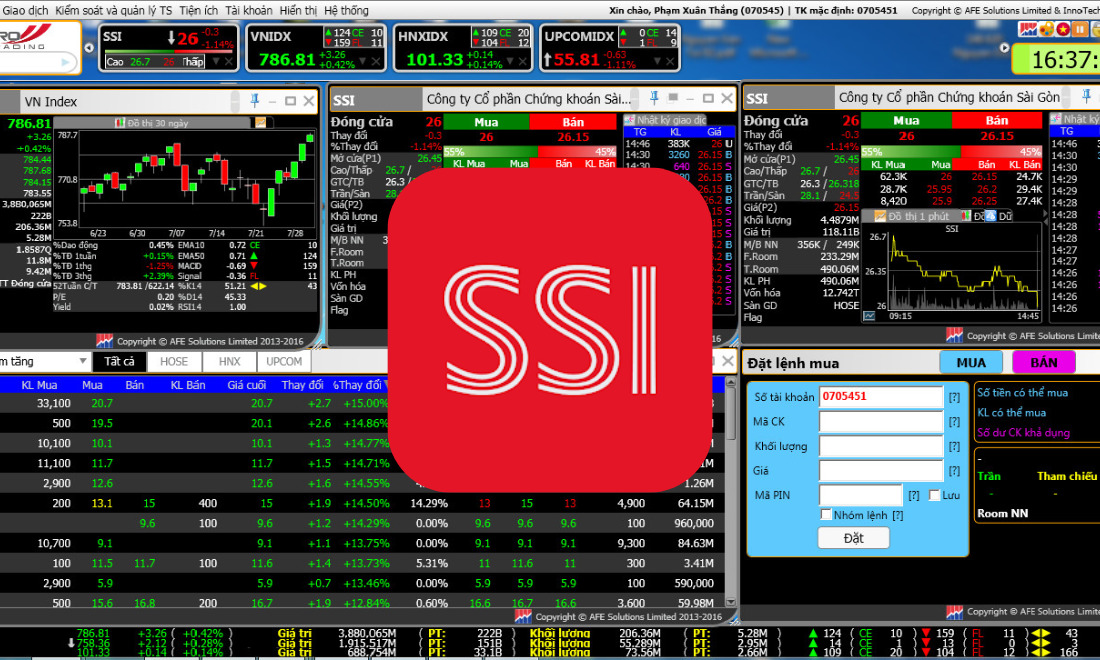1100x660 pixels.
Task: Switch to the HNX tab
Action: click(x=229, y=361)
